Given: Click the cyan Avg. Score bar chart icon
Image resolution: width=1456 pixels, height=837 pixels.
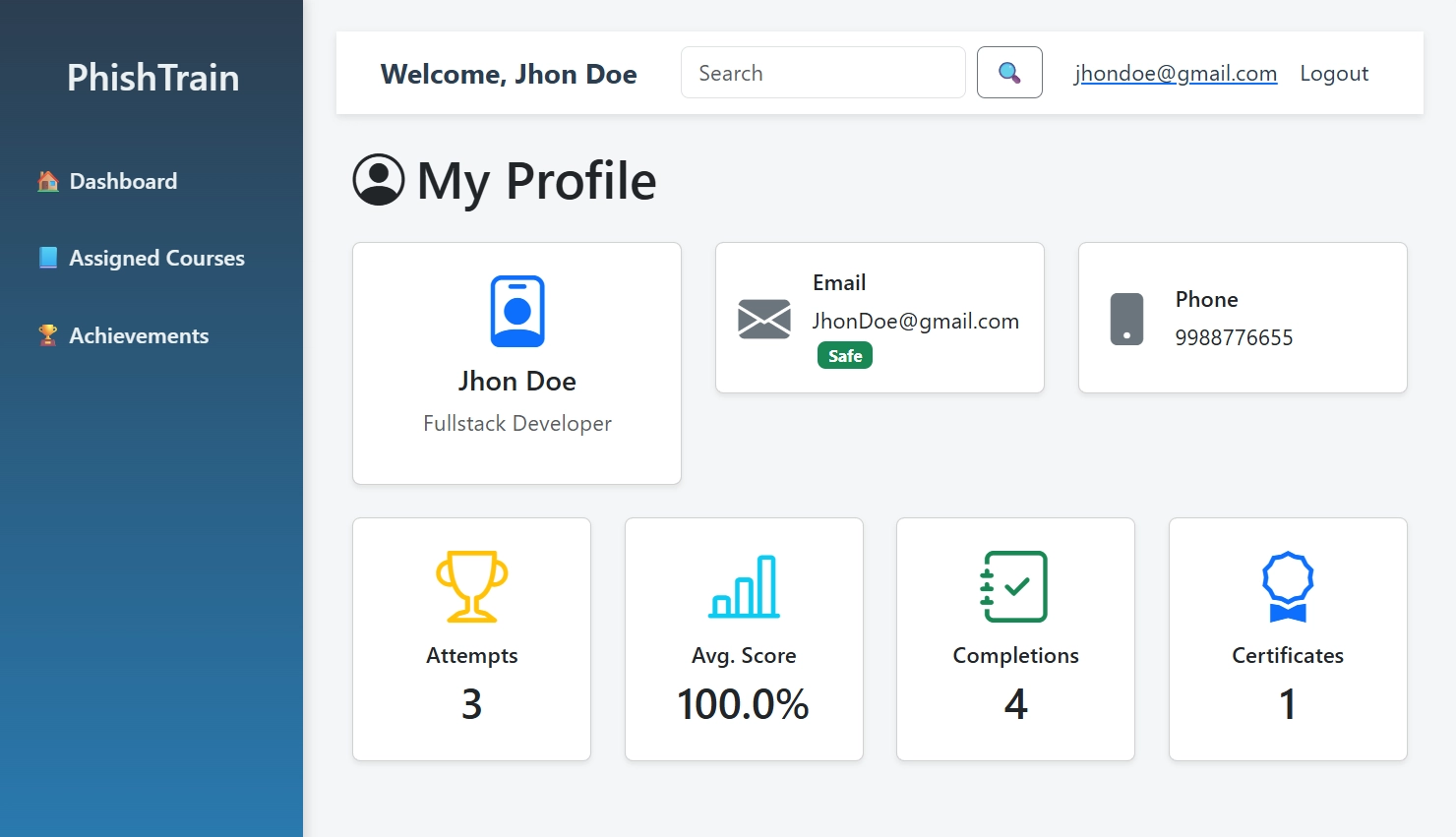Looking at the screenshot, I should pyautogui.click(x=744, y=587).
